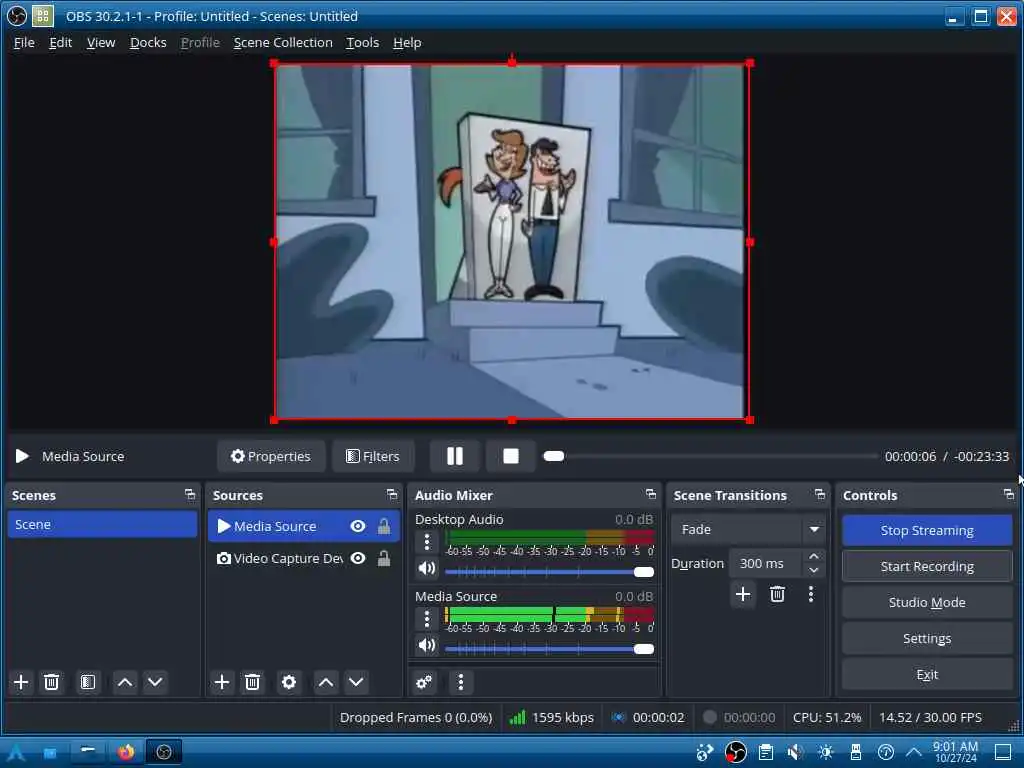This screenshot has height=768, width=1024.
Task: Remove selected source with trash icon
Action: [252, 682]
